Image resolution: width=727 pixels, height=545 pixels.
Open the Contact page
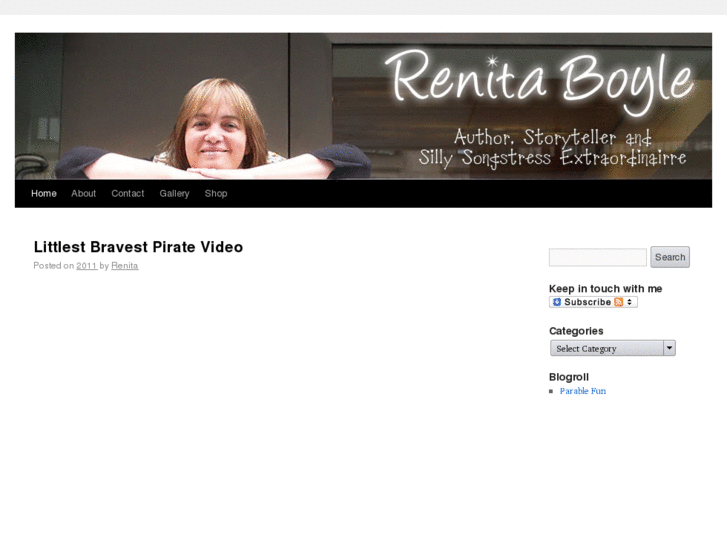[128, 193]
